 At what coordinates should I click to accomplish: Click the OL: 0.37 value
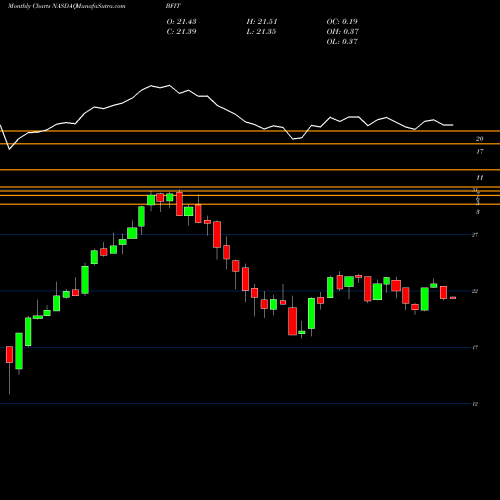[342, 42]
